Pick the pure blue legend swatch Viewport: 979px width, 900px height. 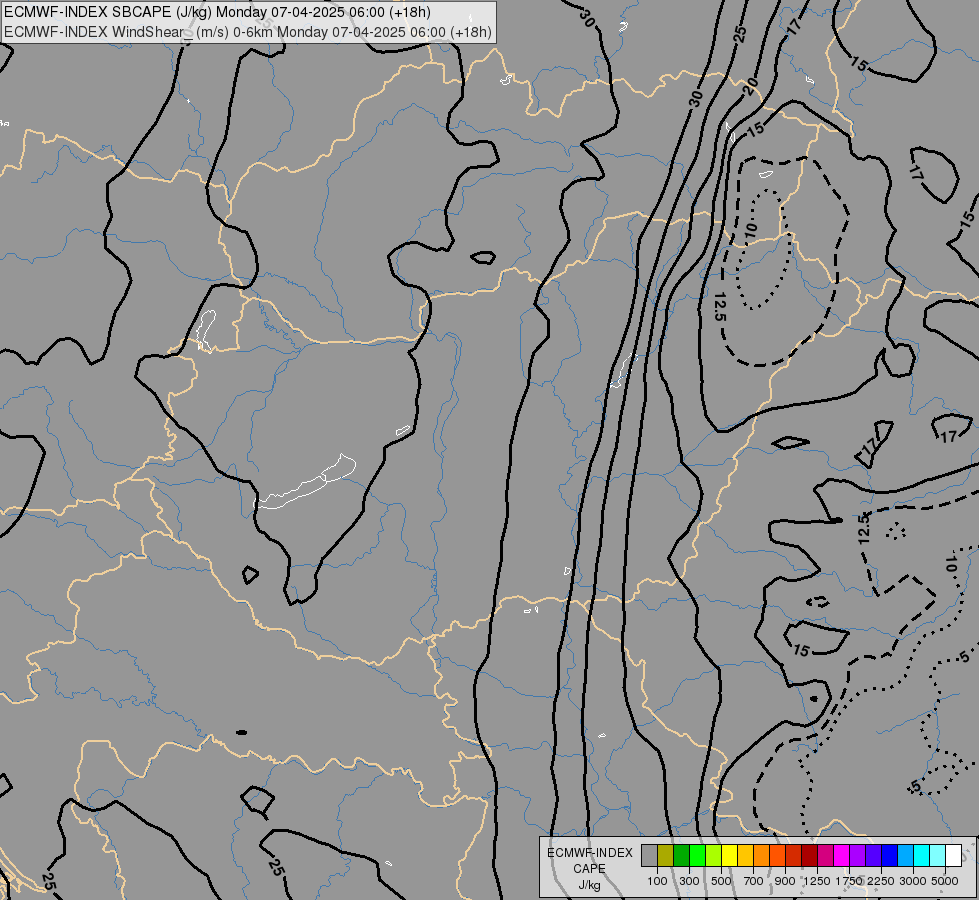click(x=890, y=855)
